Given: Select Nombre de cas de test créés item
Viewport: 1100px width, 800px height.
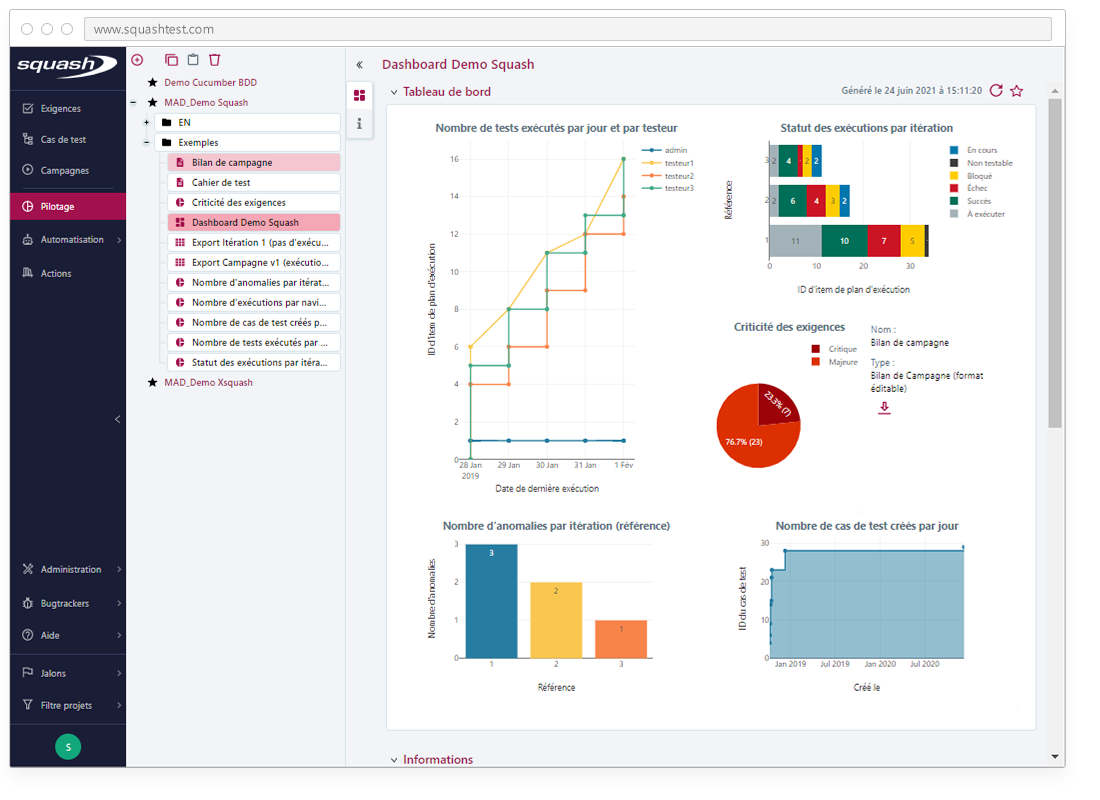Looking at the screenshot, I should [254, 323].
